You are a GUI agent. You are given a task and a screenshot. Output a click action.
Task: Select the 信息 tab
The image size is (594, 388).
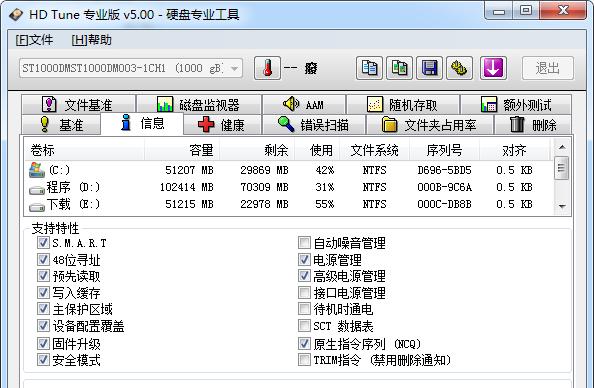point(142,123)
